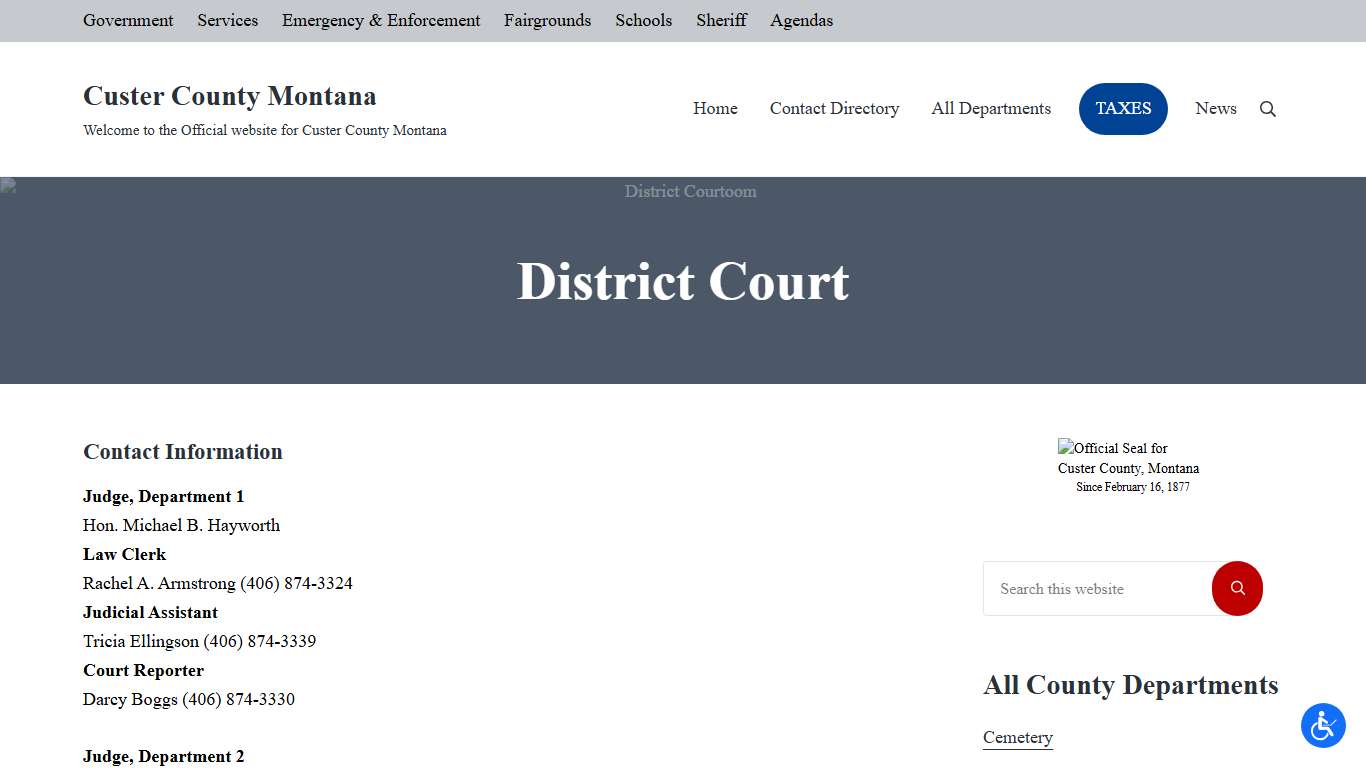Open the News section
Screen dimensions: 1366x768
click(x=1216, y=109)
